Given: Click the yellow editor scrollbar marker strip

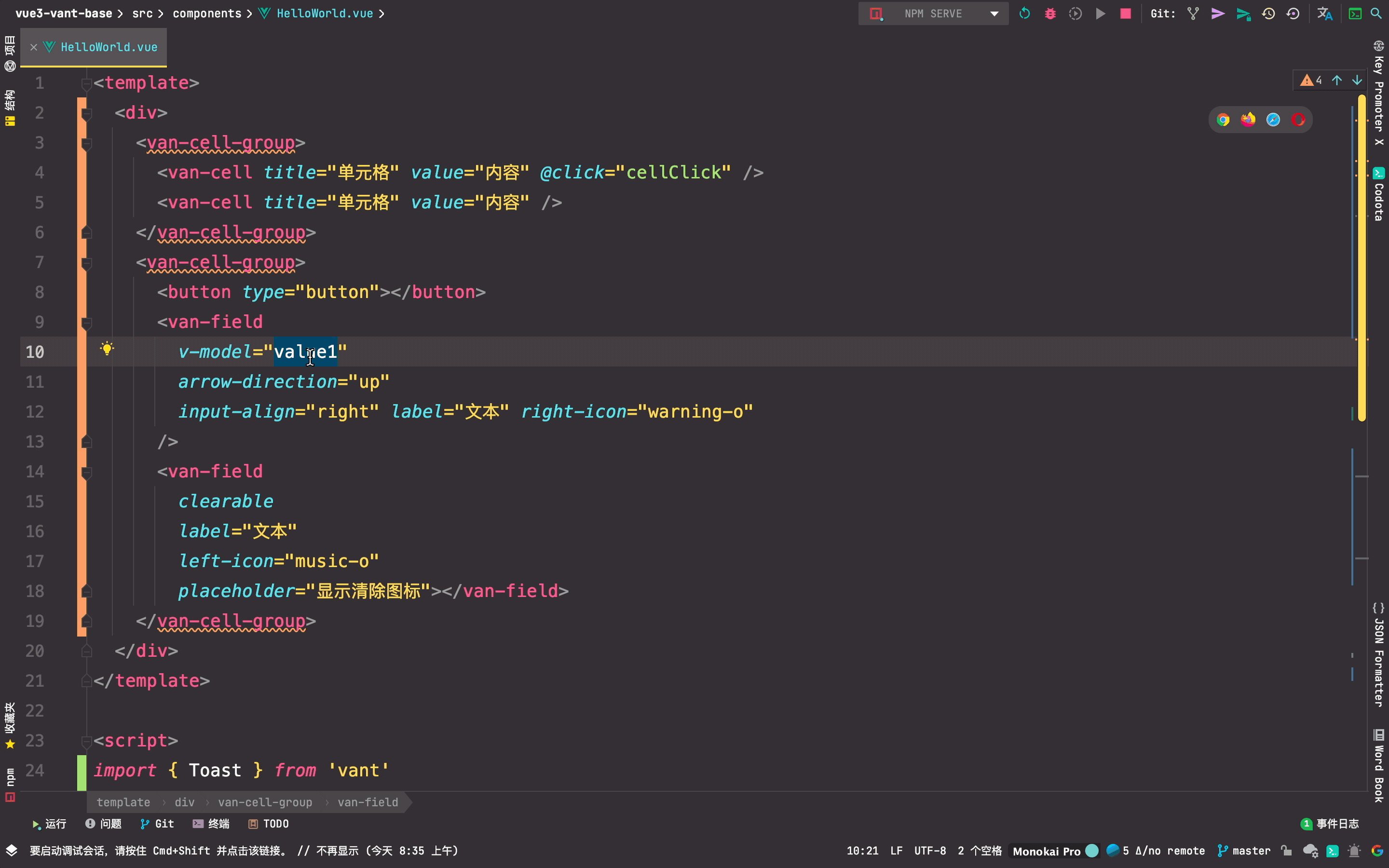Looking at the screenshot, I should (x=1362, y=258).
